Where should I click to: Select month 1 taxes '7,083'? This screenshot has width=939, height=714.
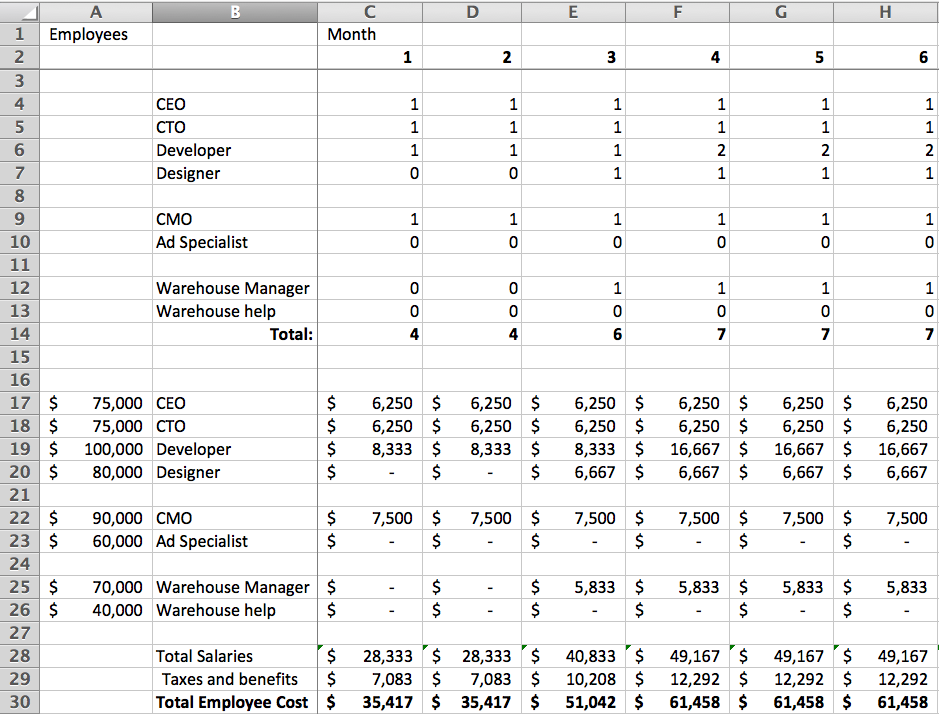point(370,679)
